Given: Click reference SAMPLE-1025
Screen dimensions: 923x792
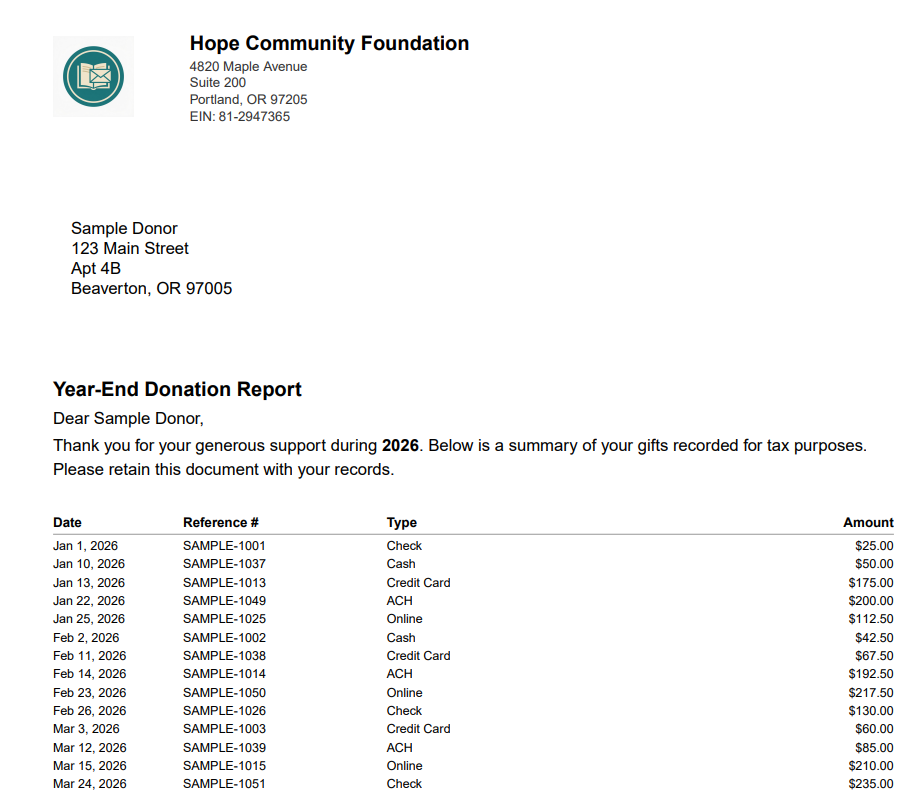Looking at the screenshot, I should 224,619.
